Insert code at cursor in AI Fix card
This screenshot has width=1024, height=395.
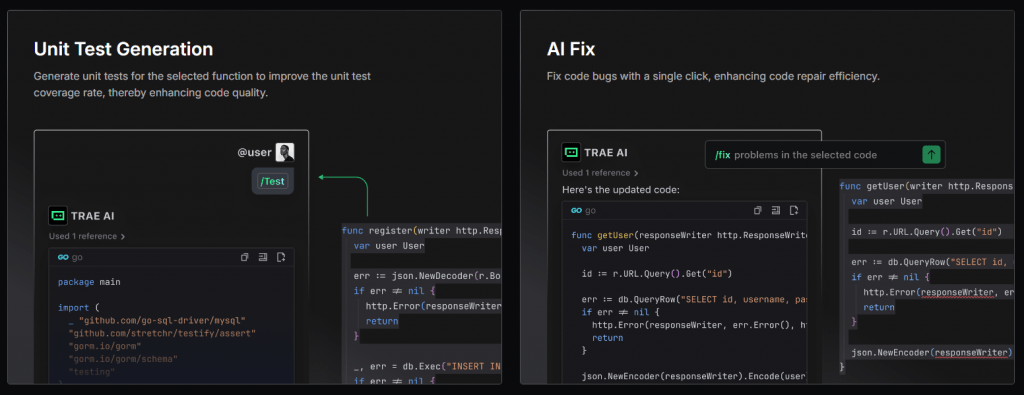[x=776, y=210]
